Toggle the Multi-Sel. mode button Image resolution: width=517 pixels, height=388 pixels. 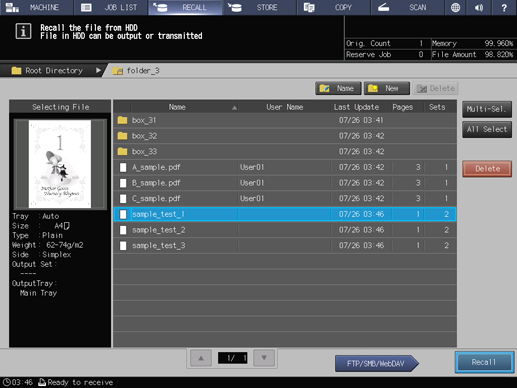487,109
